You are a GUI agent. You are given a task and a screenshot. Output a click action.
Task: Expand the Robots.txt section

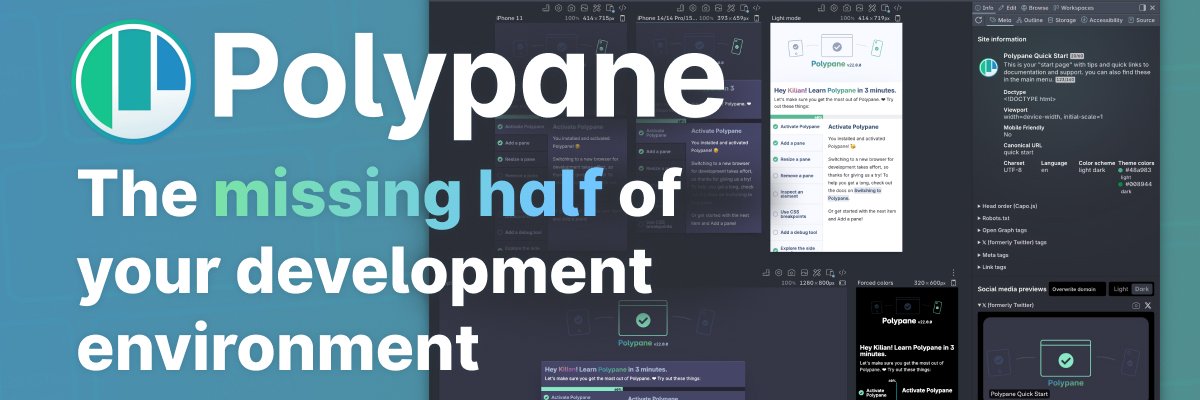pos(1000,217)
